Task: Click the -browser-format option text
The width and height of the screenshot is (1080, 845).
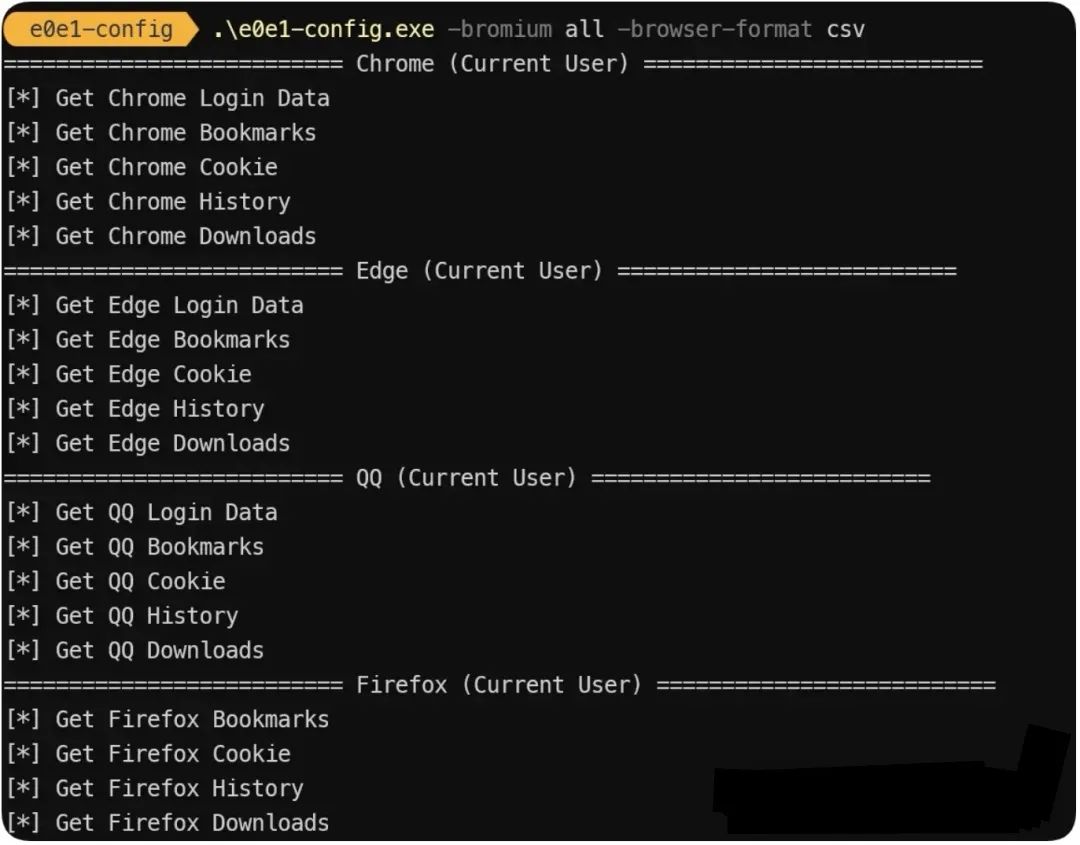Action: [714, 30]
